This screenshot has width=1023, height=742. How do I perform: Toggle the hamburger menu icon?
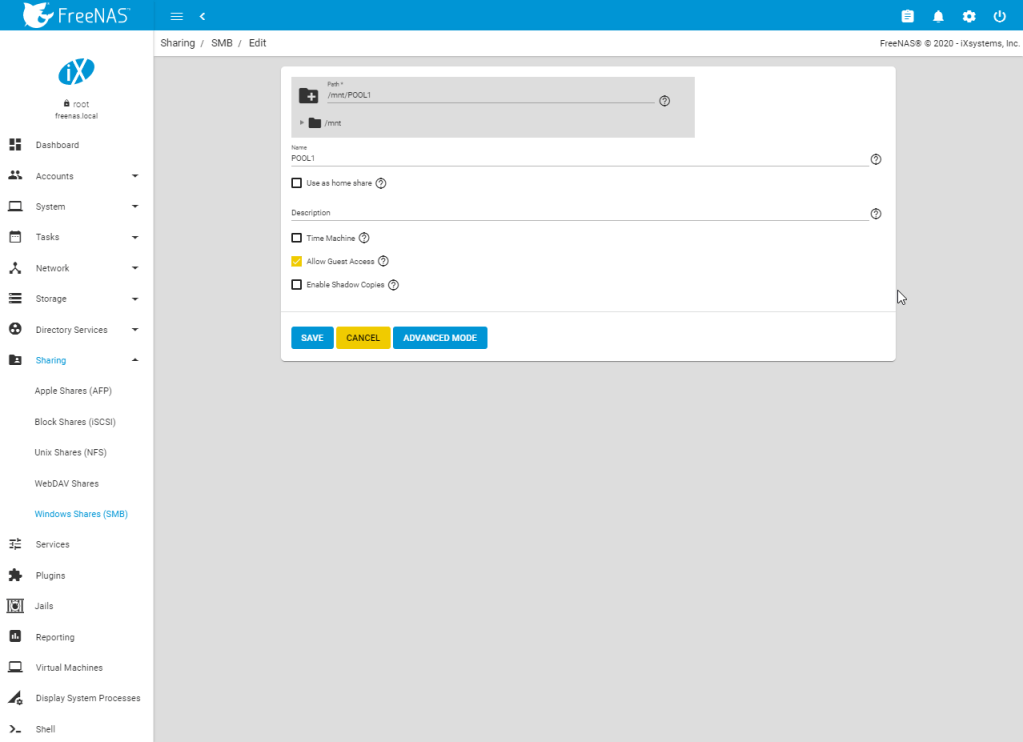point(177,16)
